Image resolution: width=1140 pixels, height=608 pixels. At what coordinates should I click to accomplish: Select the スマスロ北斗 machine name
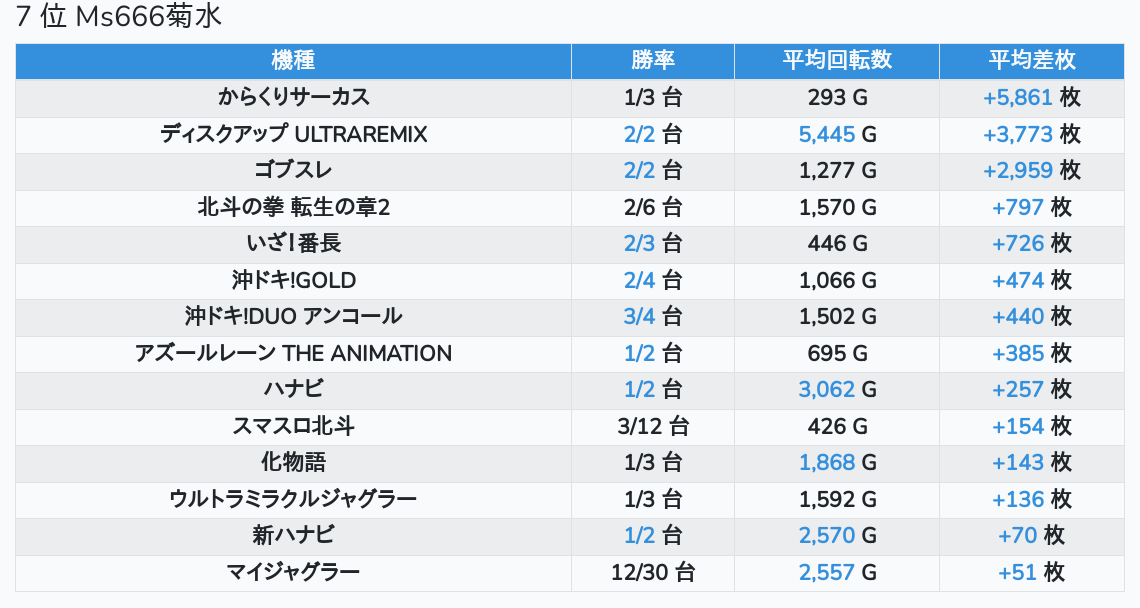[x=293, y=426]
